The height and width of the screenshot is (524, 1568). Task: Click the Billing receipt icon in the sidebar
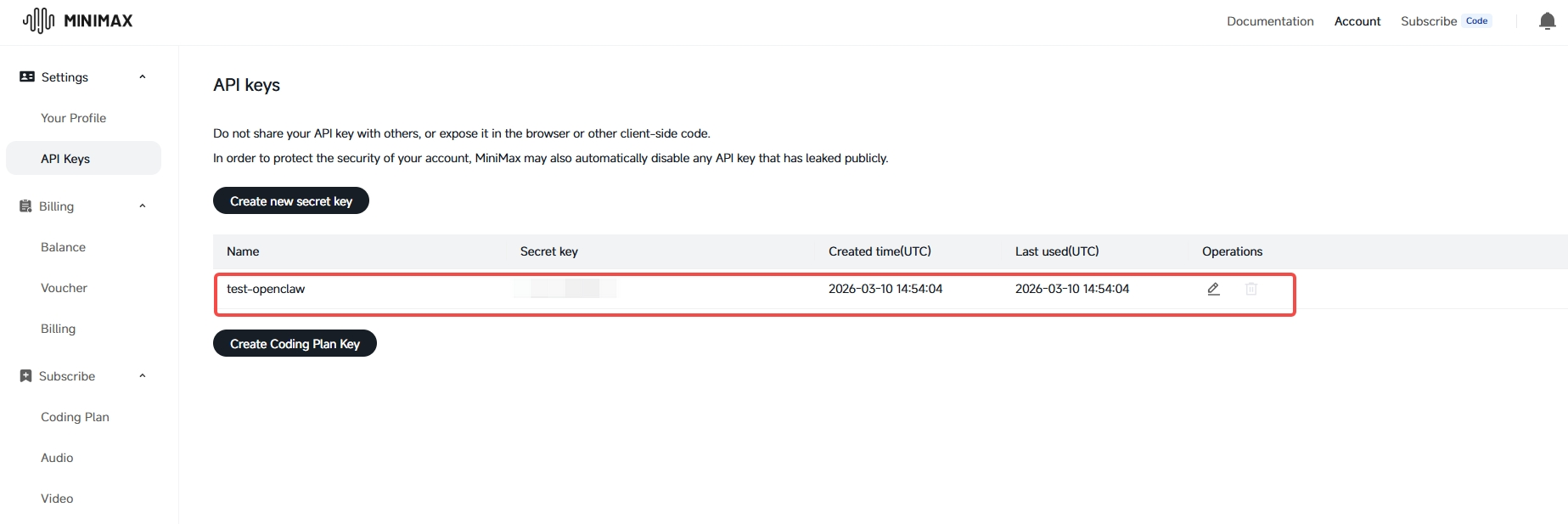25,206
